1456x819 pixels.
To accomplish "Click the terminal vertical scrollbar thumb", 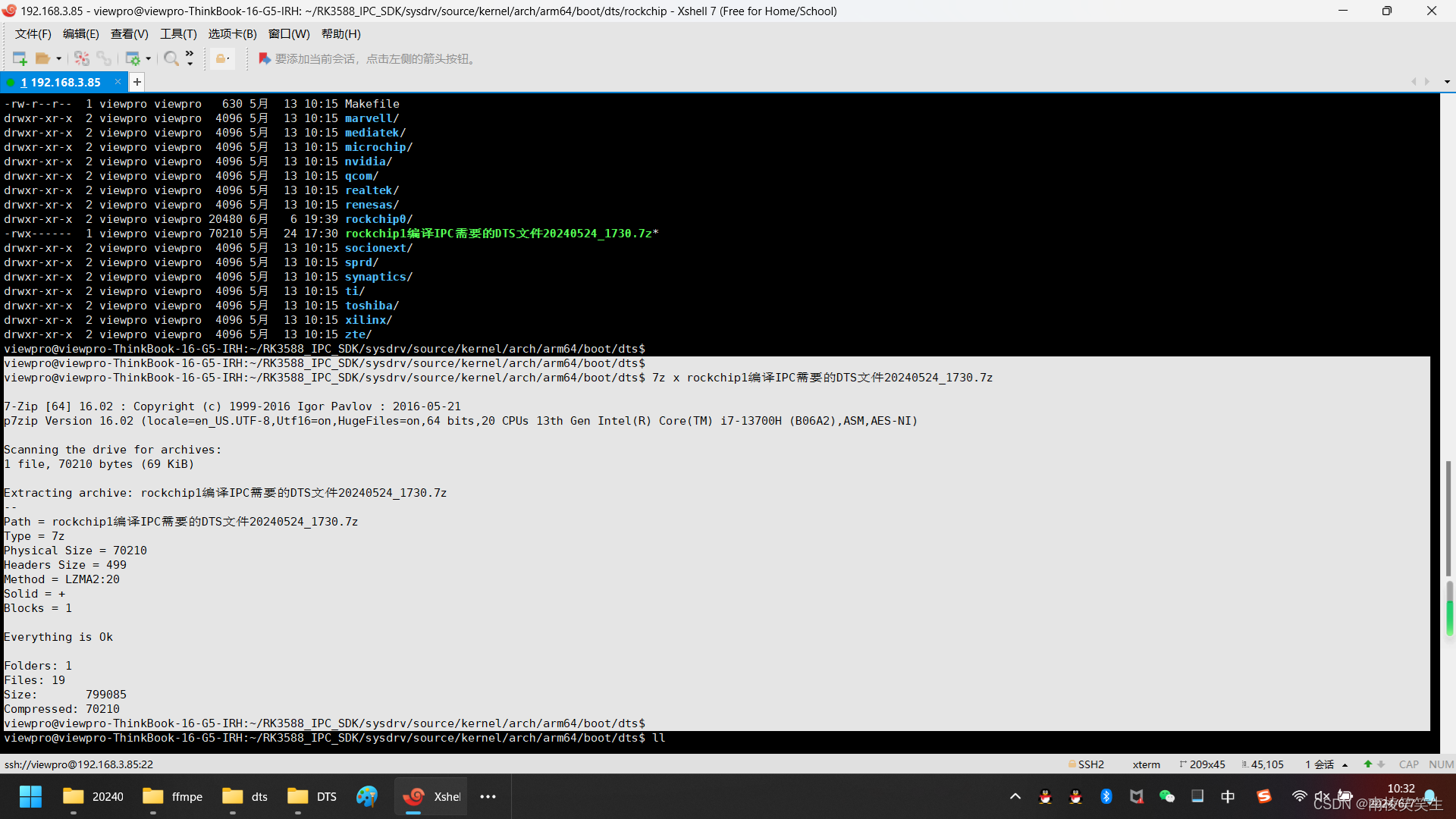I will point(1448,519).
